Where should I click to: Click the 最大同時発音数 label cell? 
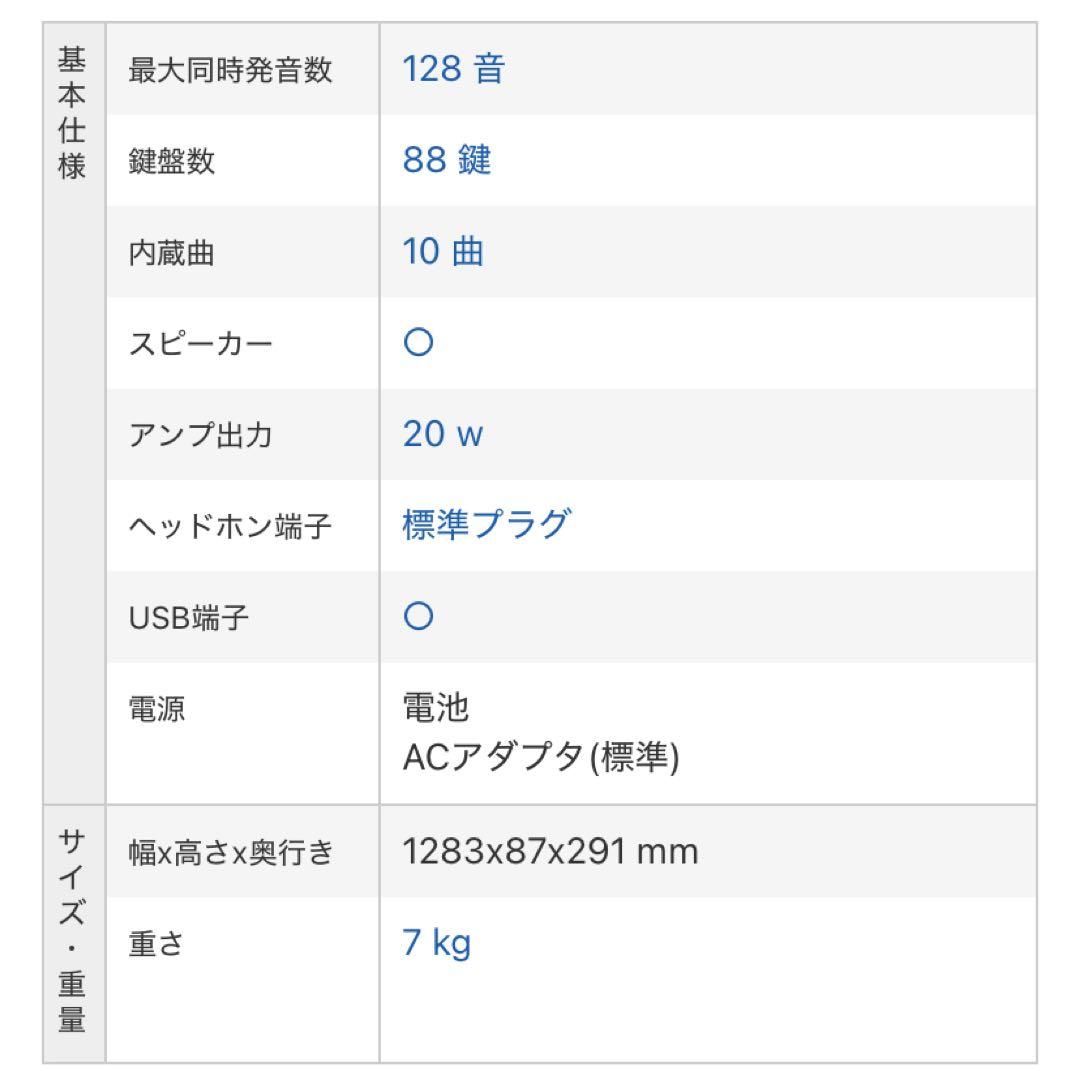pos(230,71)
